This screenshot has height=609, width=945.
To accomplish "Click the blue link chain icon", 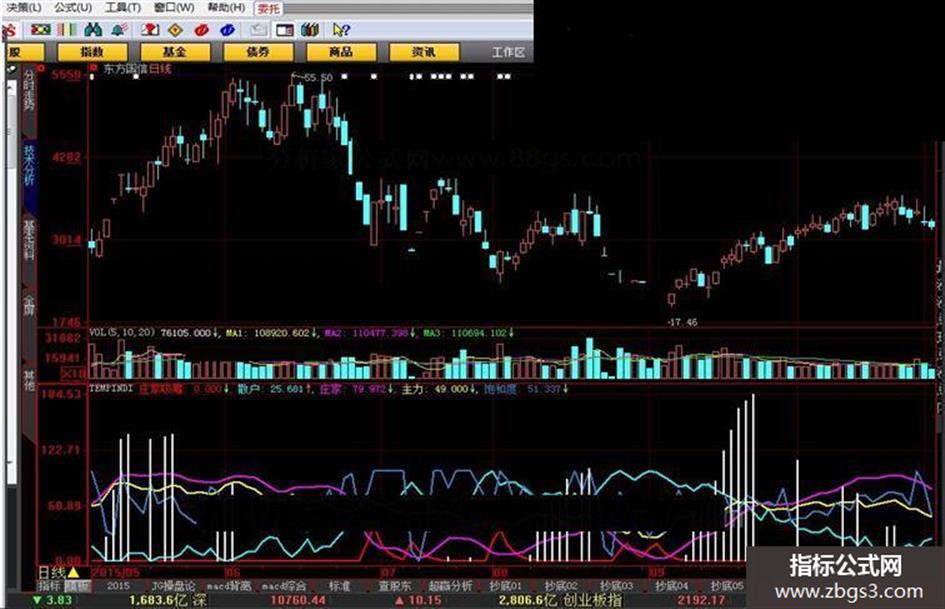I will pyautogui.click(x=227, y=30).
